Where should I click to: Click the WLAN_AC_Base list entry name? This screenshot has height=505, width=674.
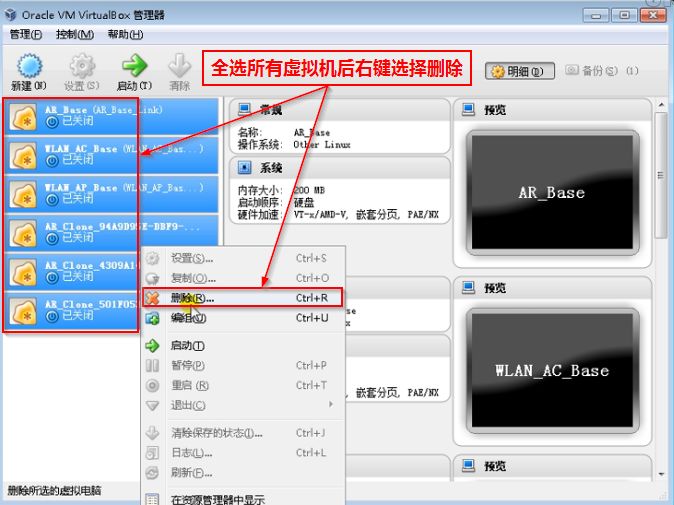pyautogui.click(x=81, y=149)
